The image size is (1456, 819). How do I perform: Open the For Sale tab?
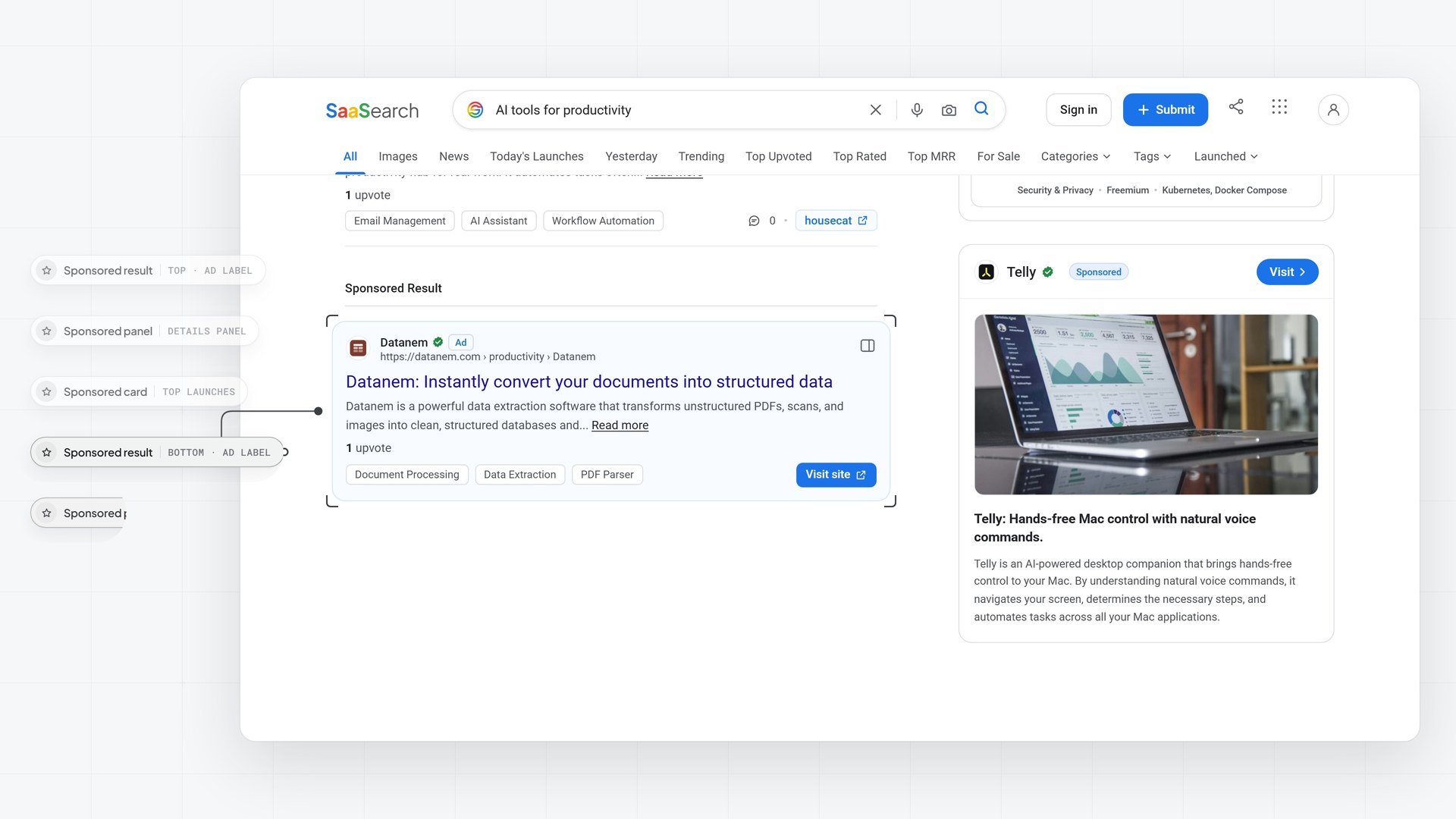point(999,156)
